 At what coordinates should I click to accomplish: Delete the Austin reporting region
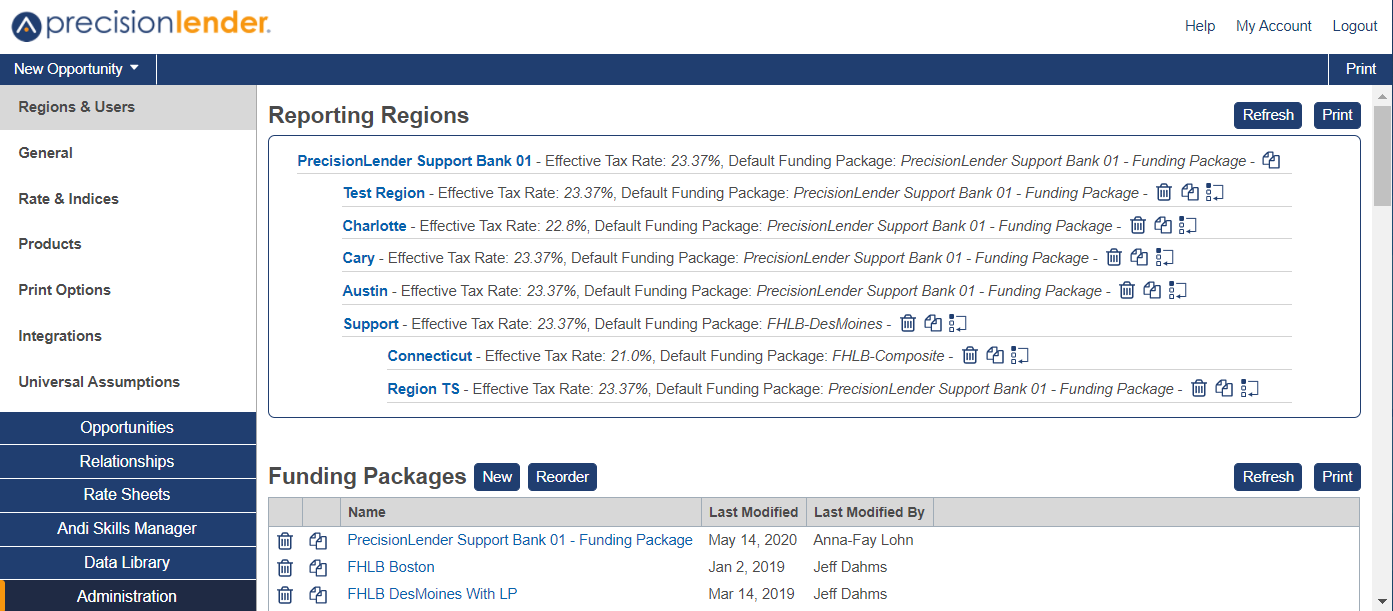[x=1127, y=290]
